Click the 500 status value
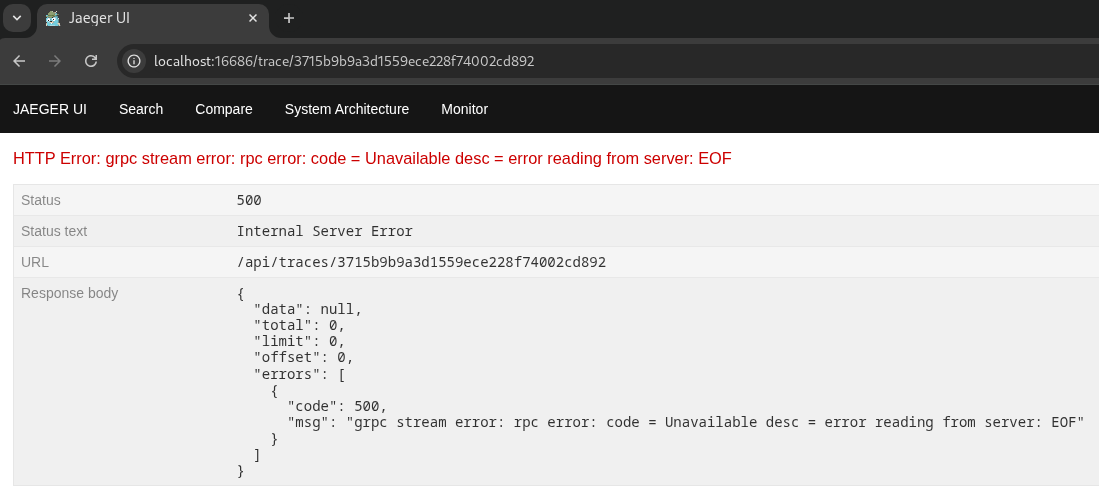Image resolution: width=1099 pixels, height=493 pixels. coord(249,200)
